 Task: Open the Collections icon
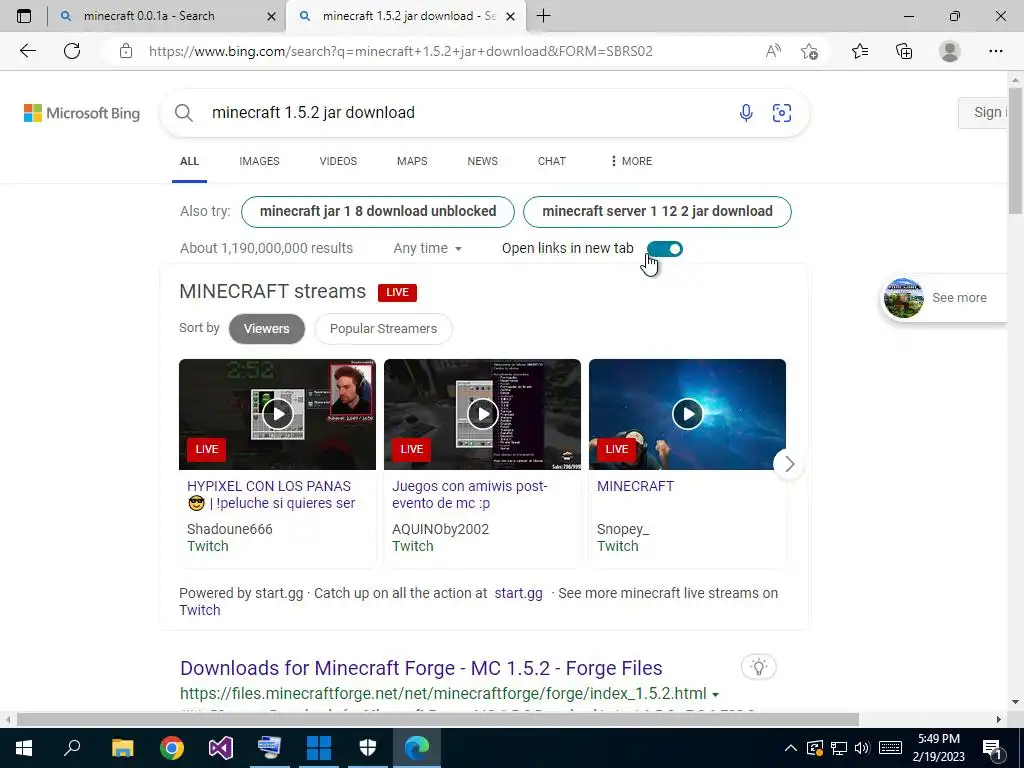click(904, 51)
